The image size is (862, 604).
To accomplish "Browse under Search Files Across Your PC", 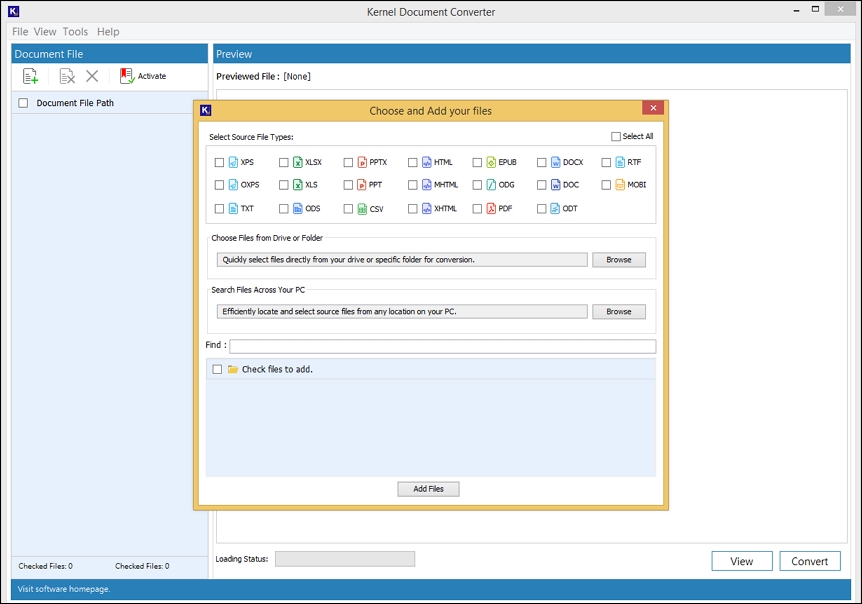I will (x=619, y=312).
